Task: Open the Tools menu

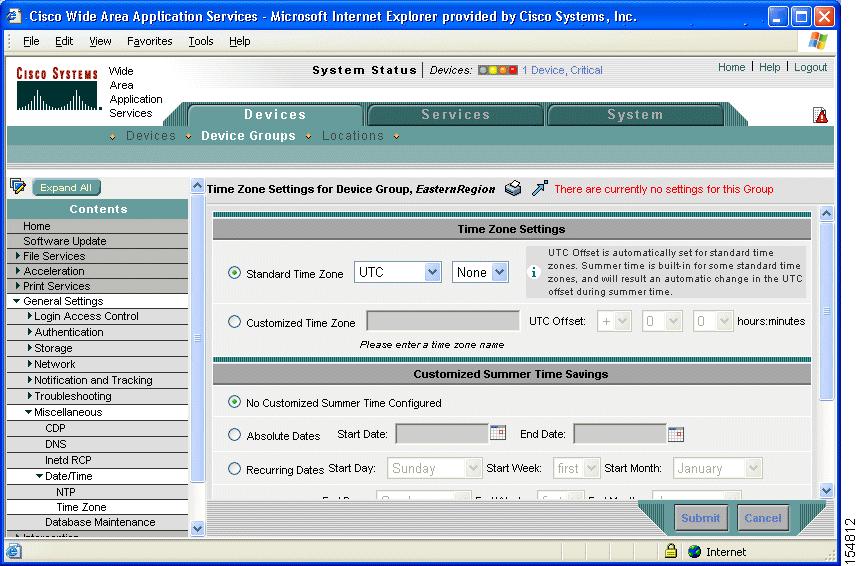Action: pyautogui.click(x=201, y=41)
